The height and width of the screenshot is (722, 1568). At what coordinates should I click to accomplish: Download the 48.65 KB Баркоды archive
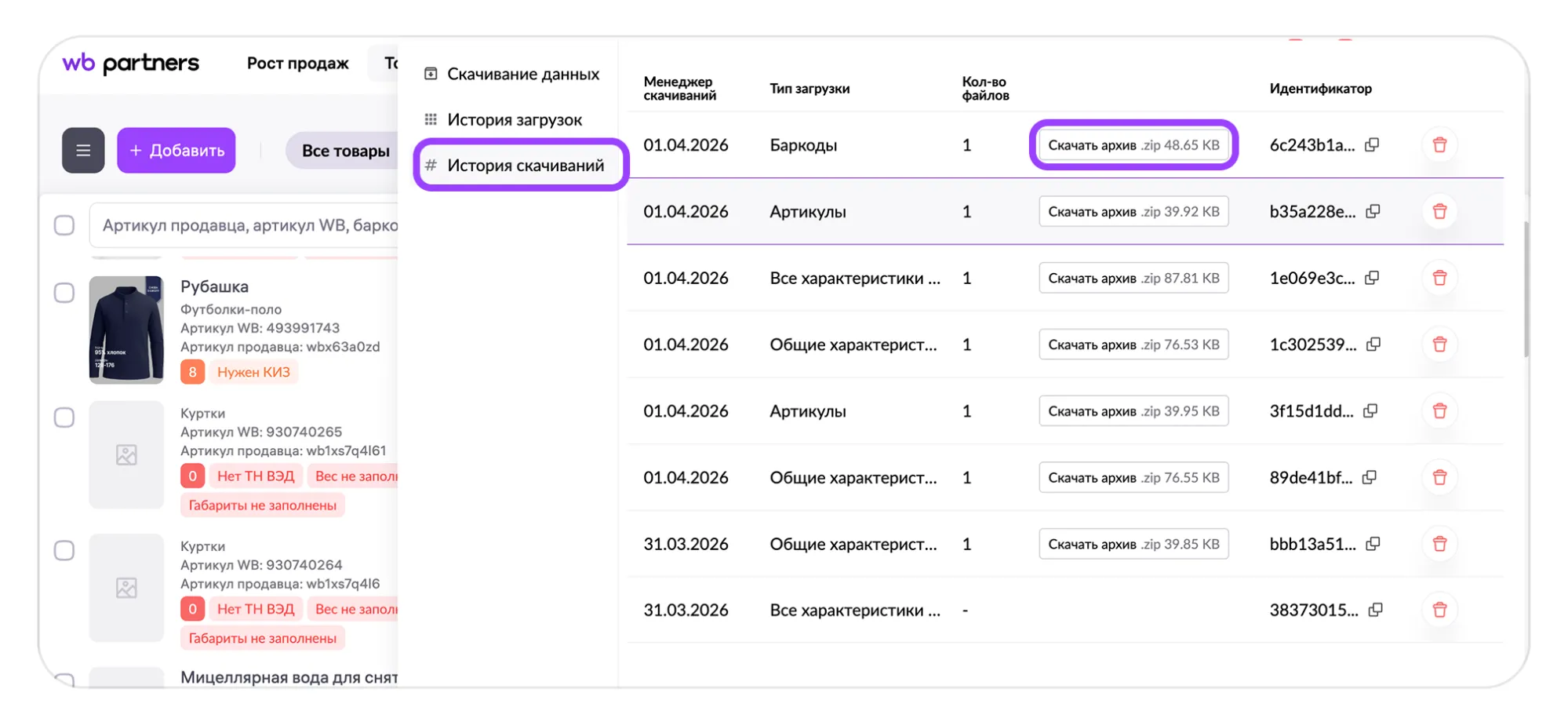[x=1133, y=145]
